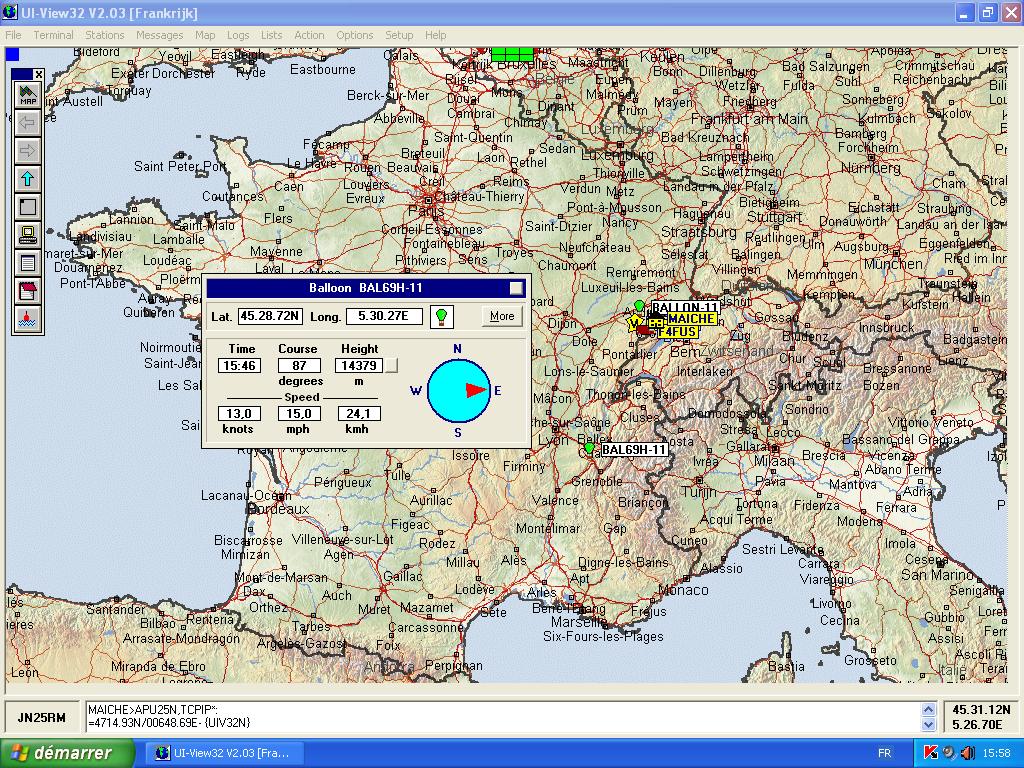1024x768 pixels.
Task: Open the Stations menu
Action: [104, 35]
